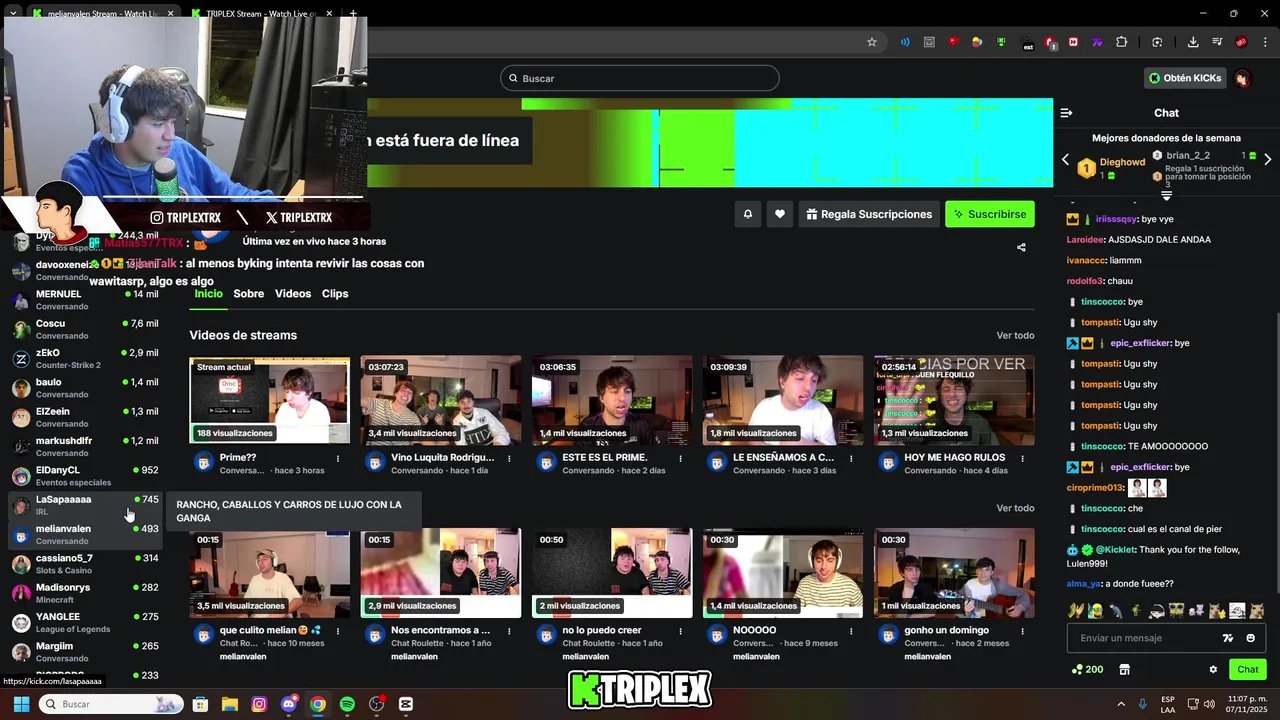1280x720 pixels.
Task: Open the chat shop icon
Action: (1124, 670)
